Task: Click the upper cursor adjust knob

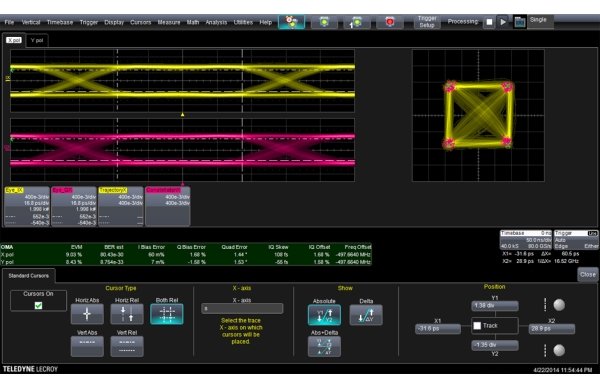Action: [x=559, y=305]
